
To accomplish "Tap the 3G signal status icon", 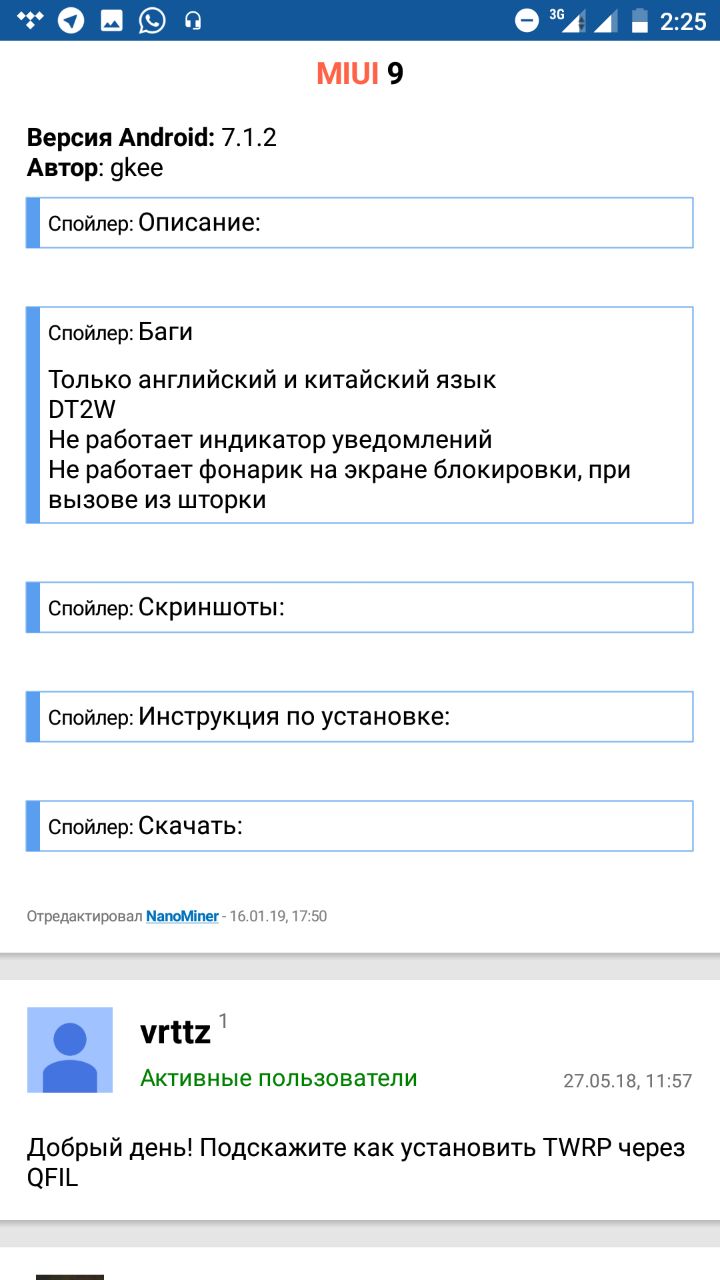I will (x=566, y=20).
